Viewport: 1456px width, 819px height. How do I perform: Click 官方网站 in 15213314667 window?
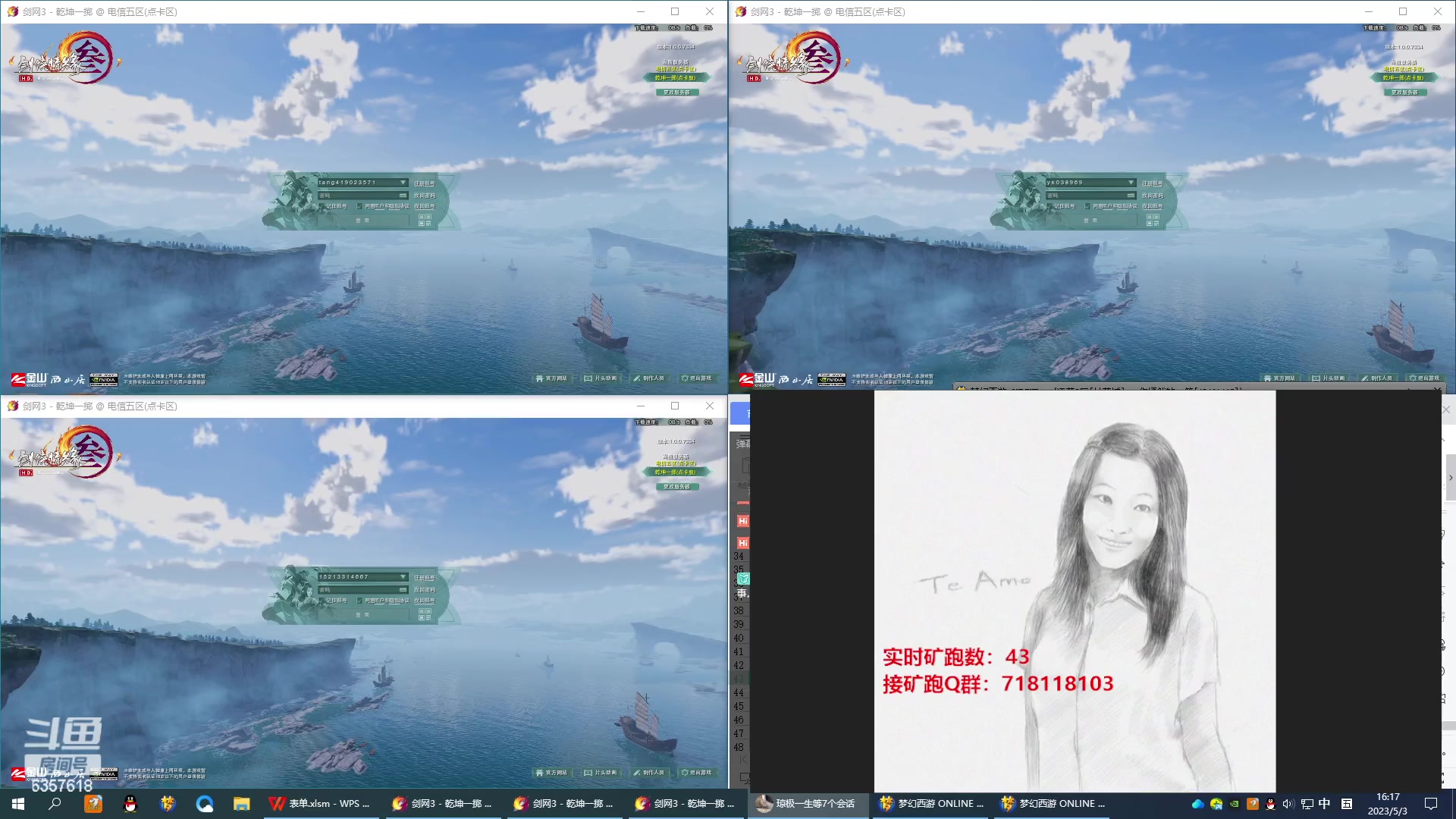point(552,773)
